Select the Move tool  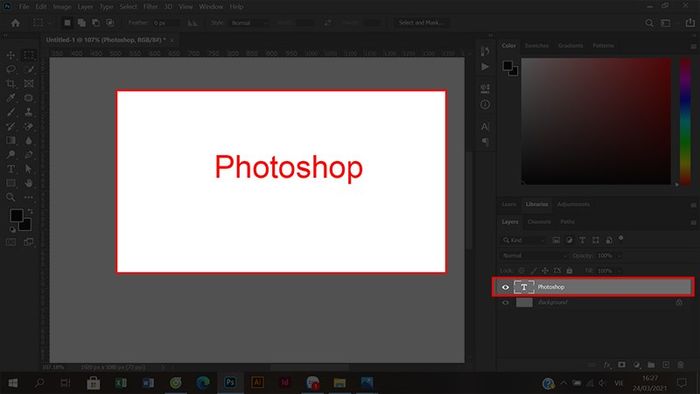click(11, 55)
